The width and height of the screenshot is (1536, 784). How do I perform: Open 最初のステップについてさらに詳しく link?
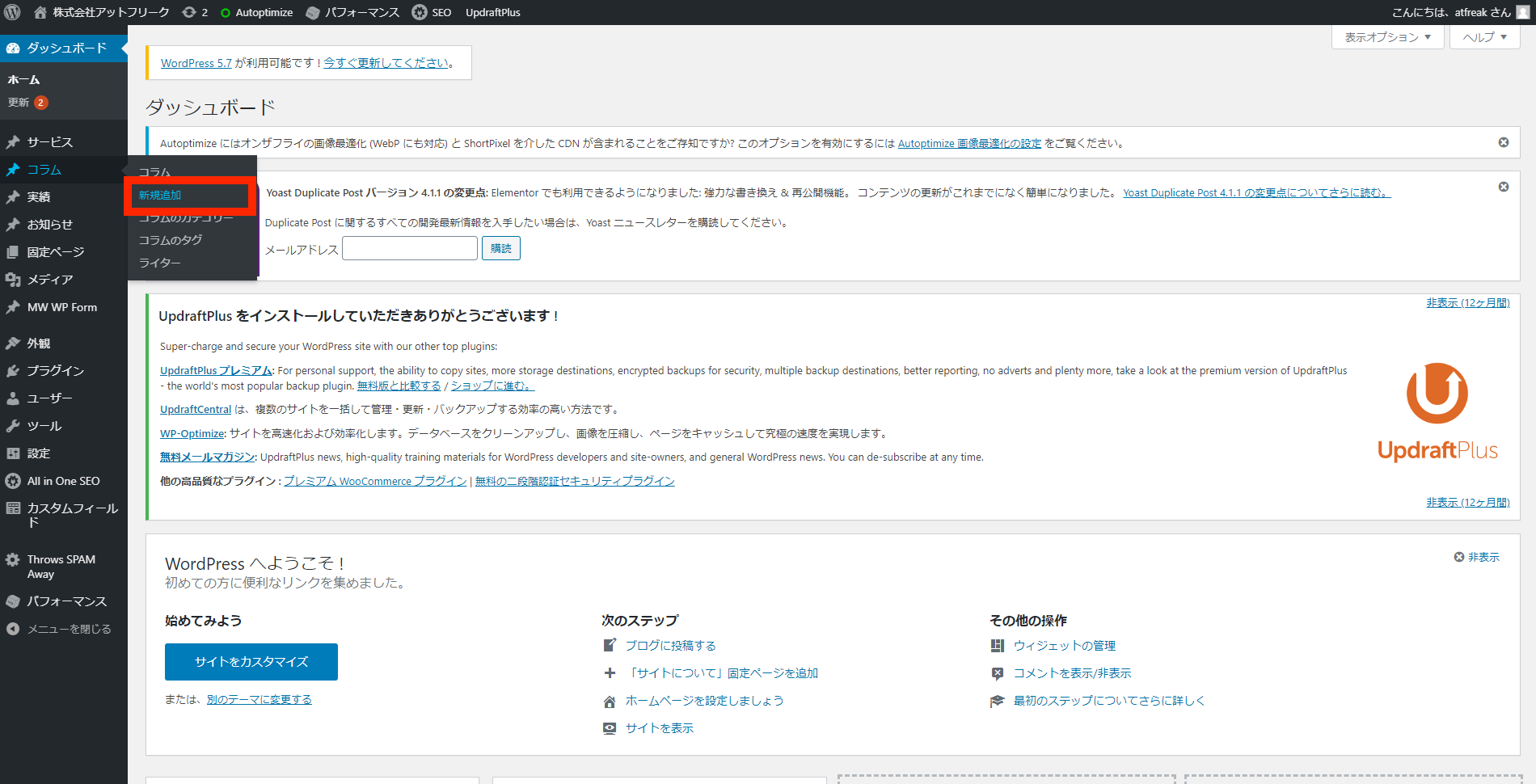tap(1109, 700)
